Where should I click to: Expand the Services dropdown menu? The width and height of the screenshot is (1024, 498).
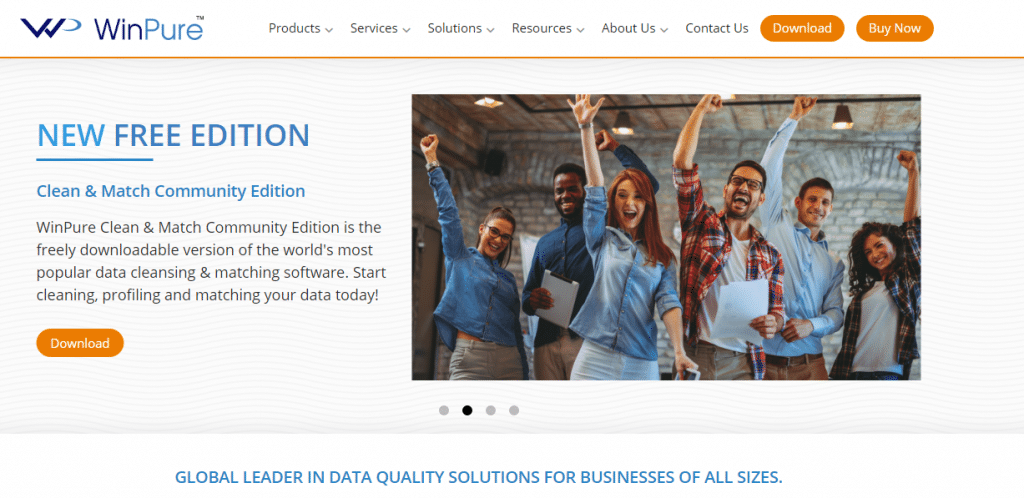(x=380, y=28)
